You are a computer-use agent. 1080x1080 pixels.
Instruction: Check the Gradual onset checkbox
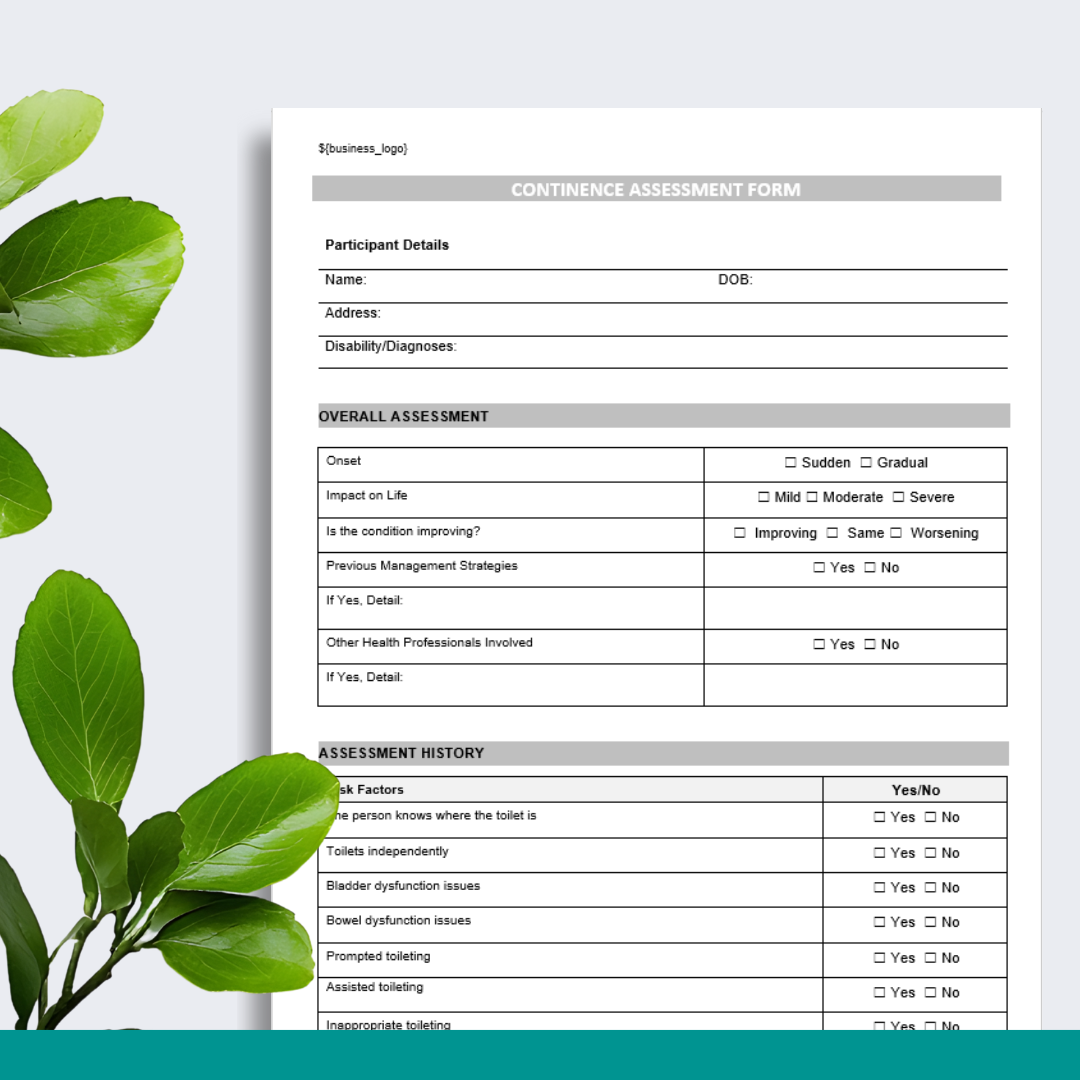(864, 463)
